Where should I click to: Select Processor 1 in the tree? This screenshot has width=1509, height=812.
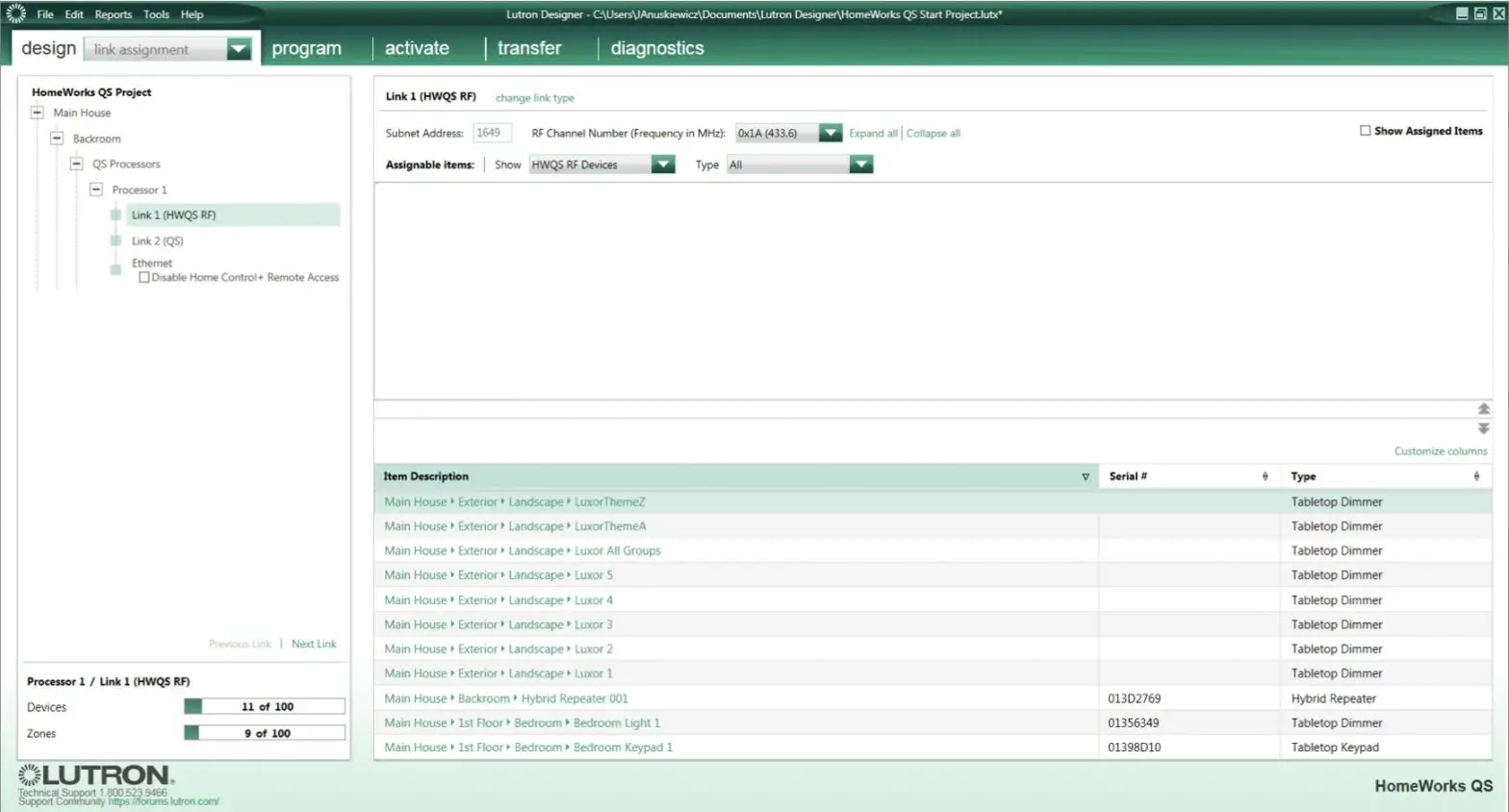pos(140,190)
